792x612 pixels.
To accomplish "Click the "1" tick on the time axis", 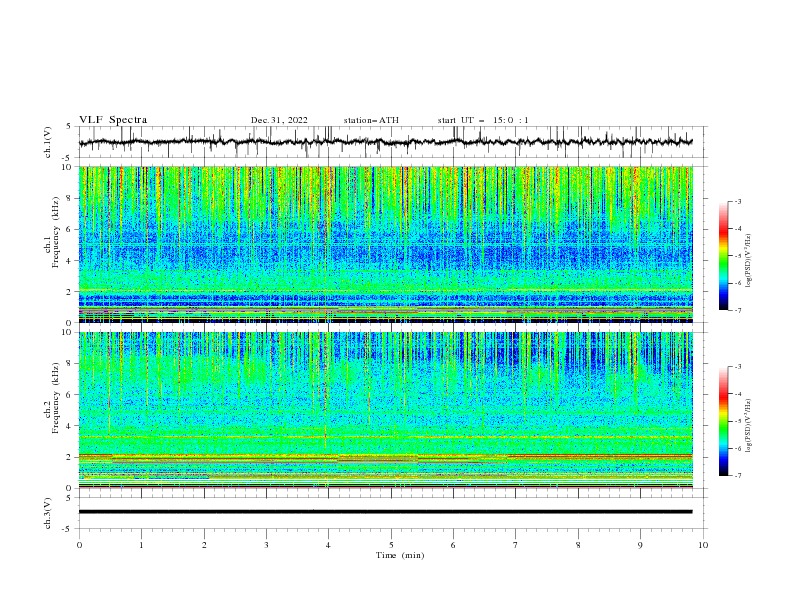I will click(x=141, y=545).
